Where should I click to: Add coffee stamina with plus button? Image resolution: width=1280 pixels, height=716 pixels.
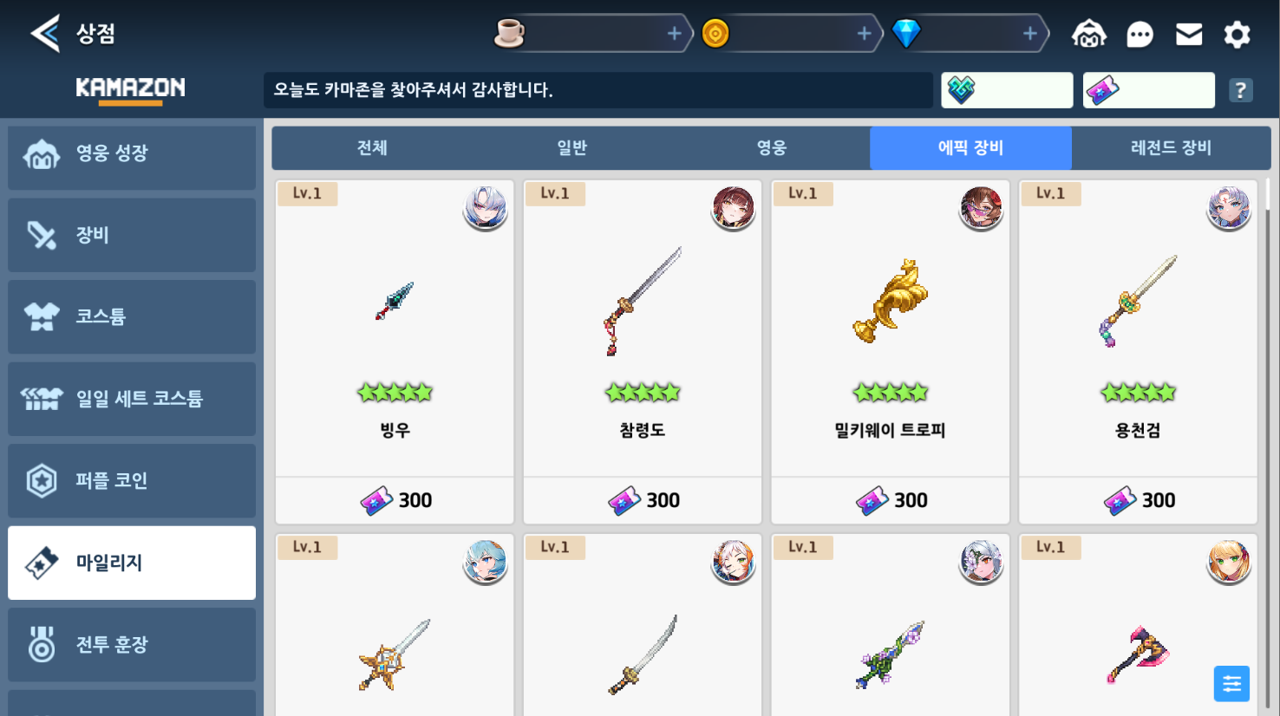(674, 34)
